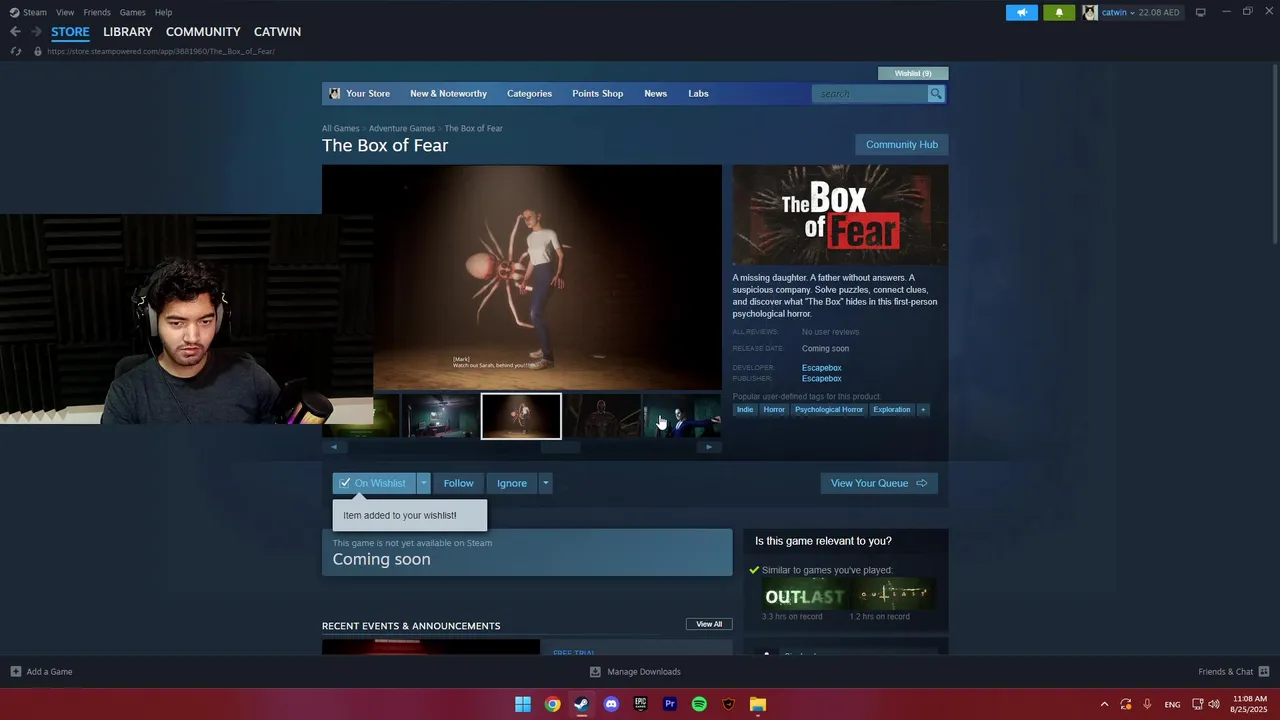Open the Wishlist (9) button
The image size is (1280, 720).
click(913, 73)
